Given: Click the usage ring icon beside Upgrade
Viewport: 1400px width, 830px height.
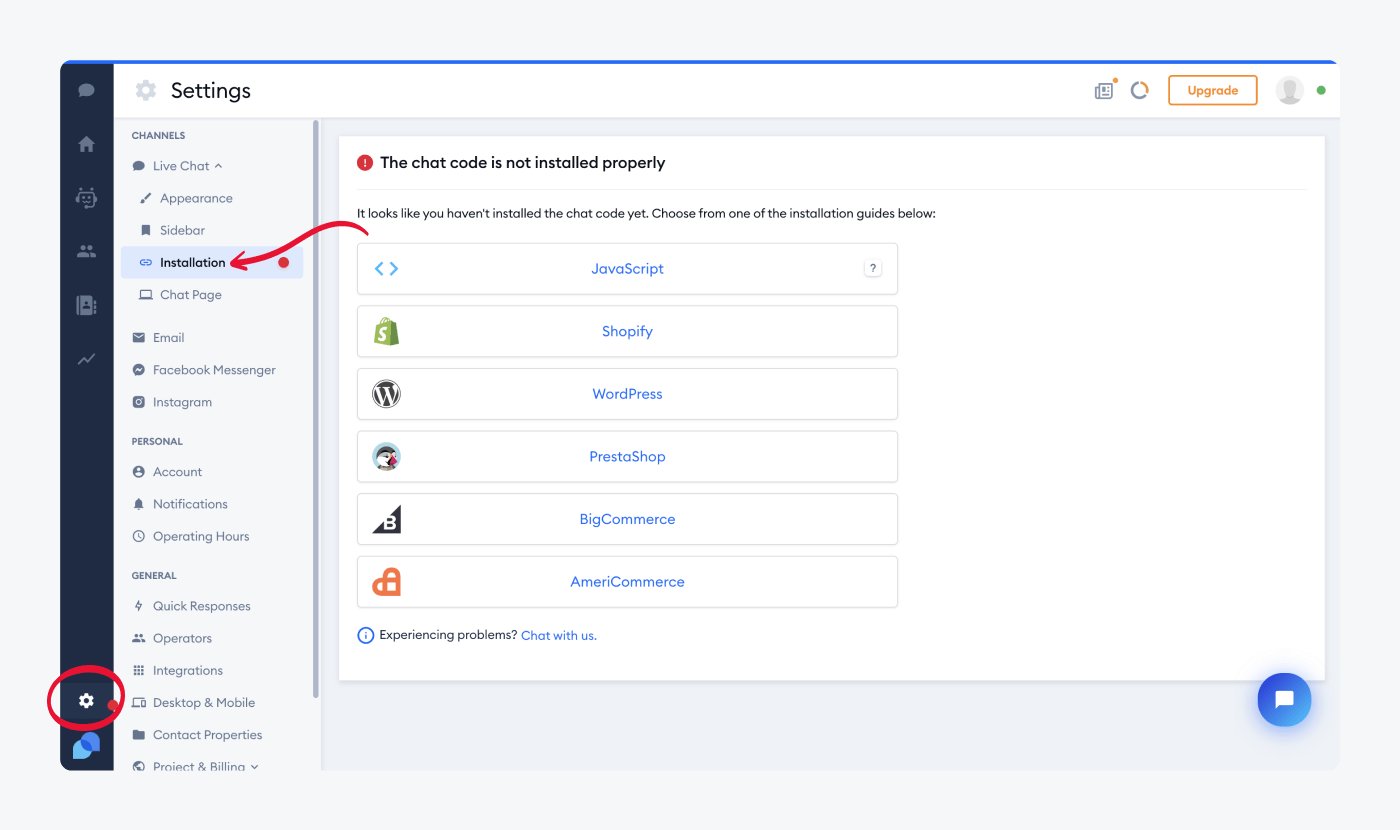Looking at the screenshot, I should [x=1139, y=91].
